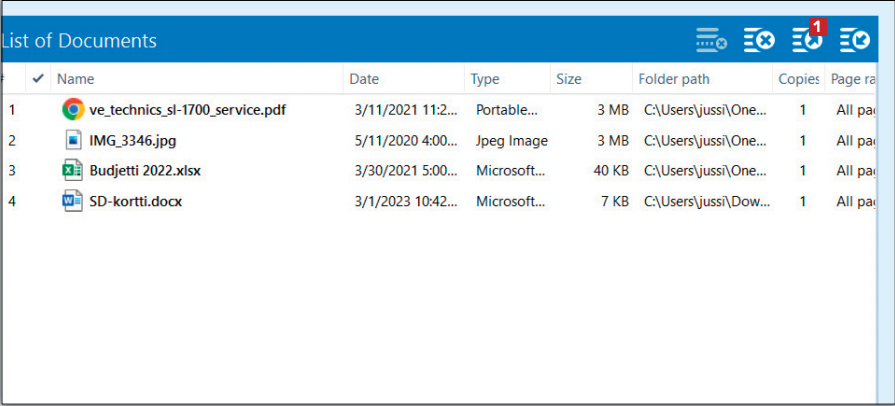
Task: Sort documents by Name column header
Action: [75, 79]
